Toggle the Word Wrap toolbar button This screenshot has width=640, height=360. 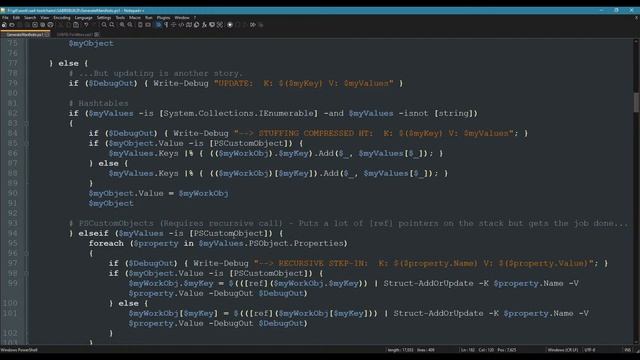tap(158, 25)
